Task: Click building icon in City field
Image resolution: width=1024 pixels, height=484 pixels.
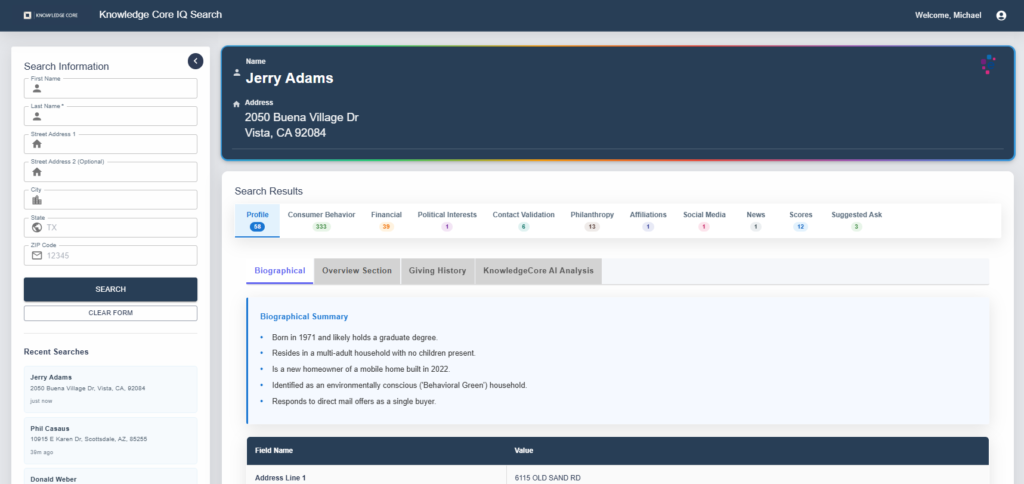Action: point(37,200)
